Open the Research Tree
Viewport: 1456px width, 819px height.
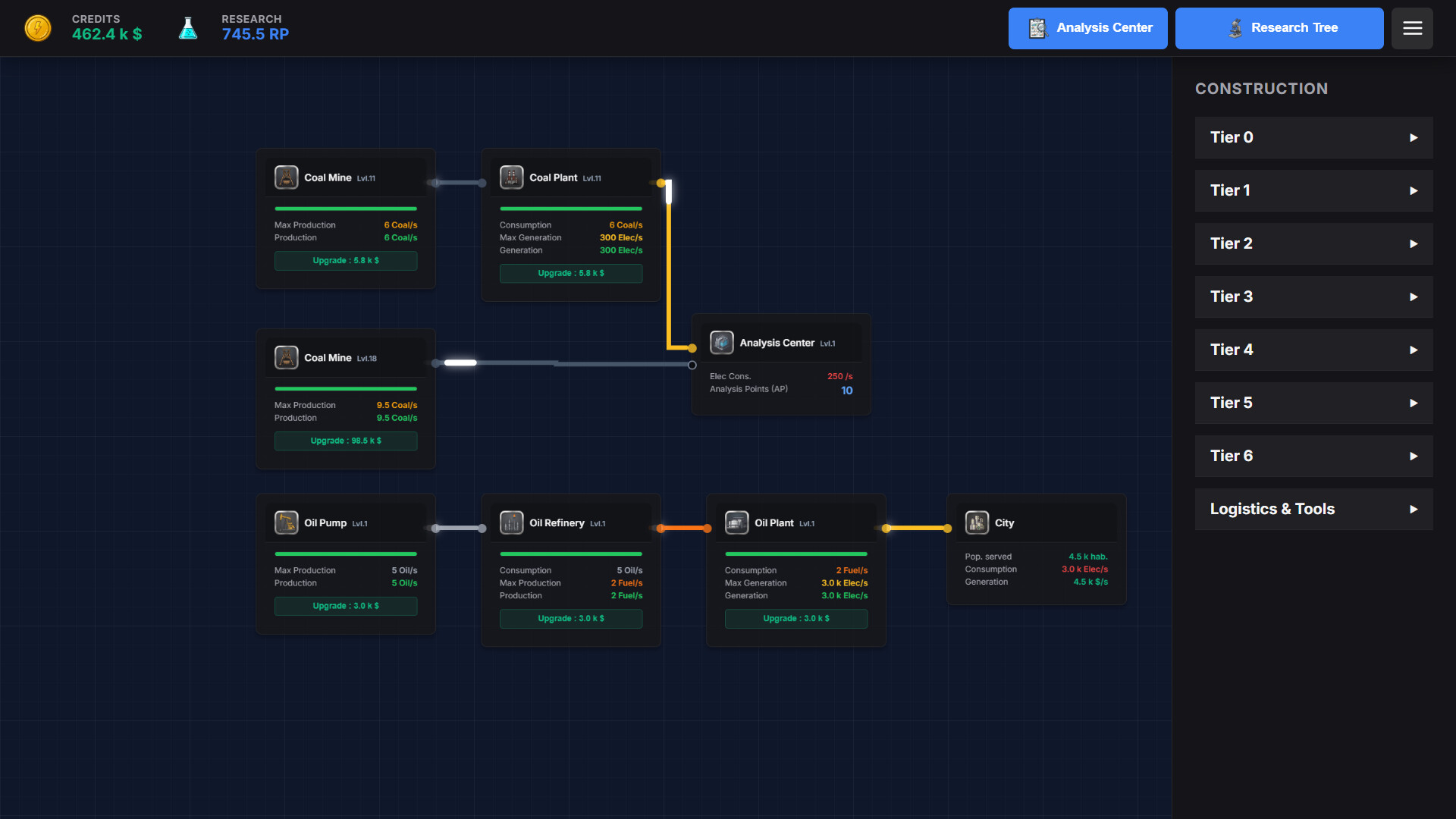coord(1279,28)
